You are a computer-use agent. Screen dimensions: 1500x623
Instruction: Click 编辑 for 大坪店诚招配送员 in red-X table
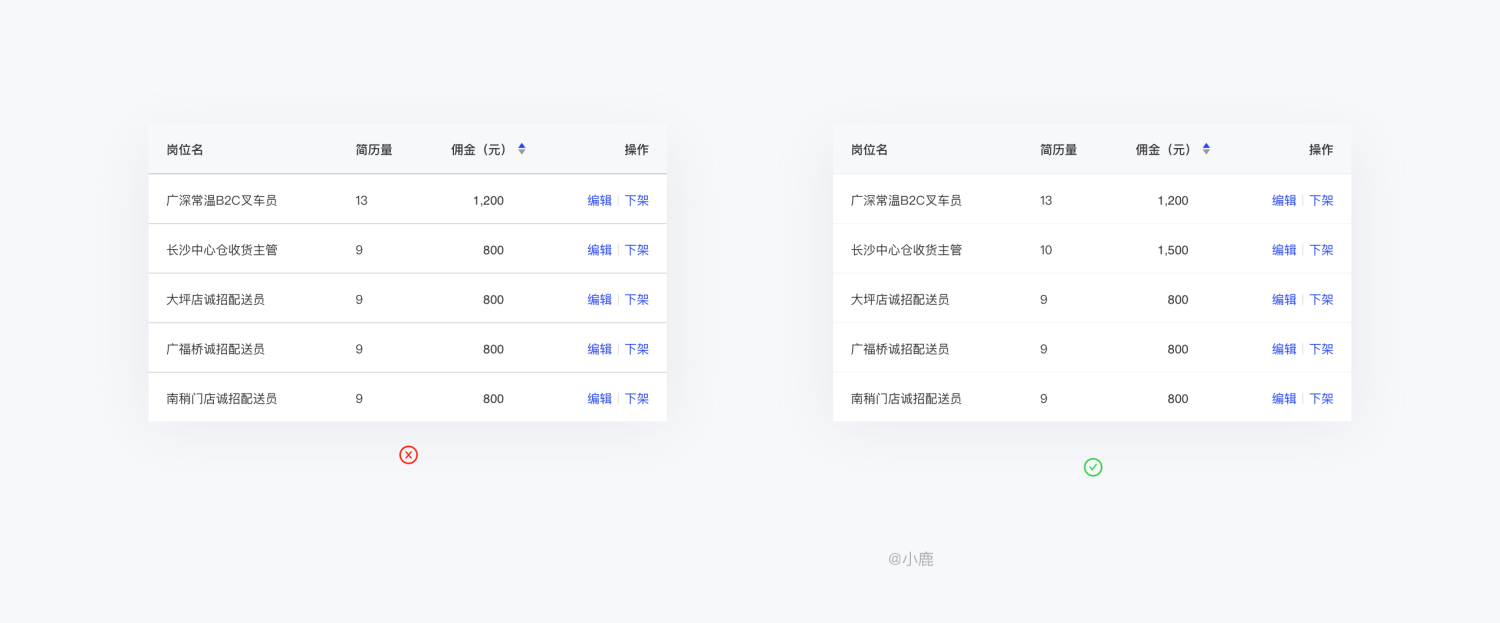(x=599, y=299)
